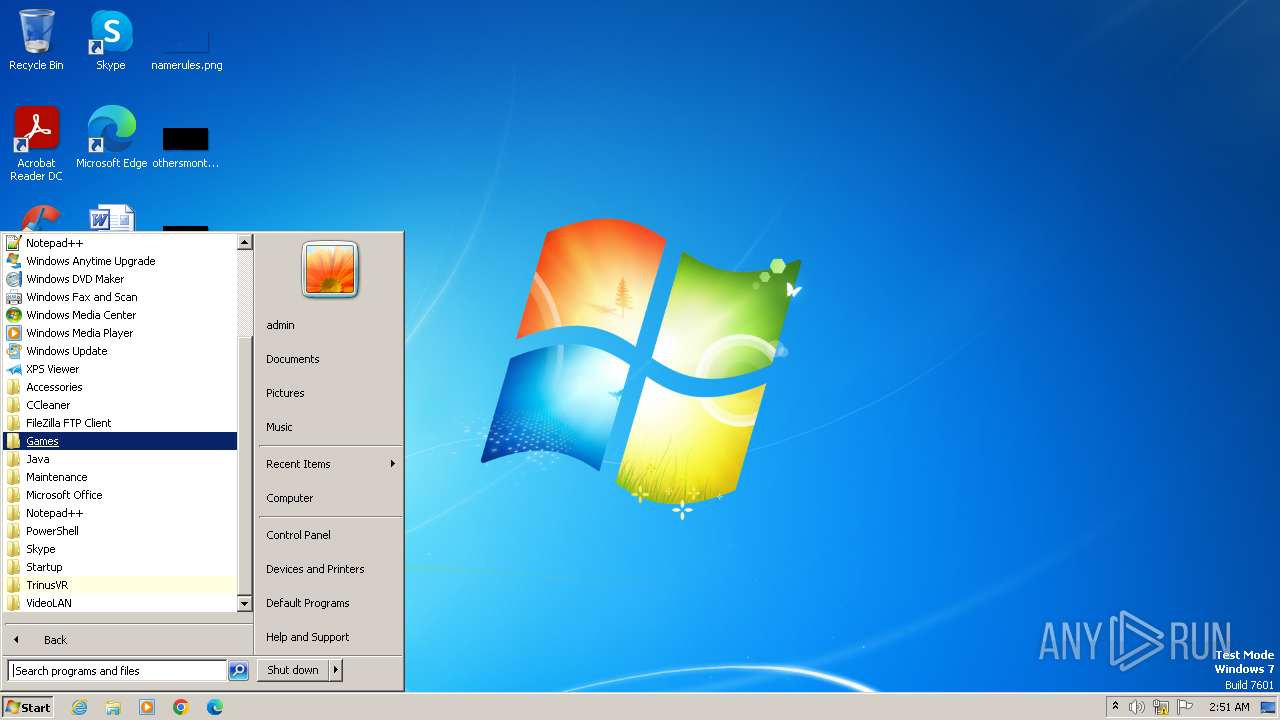Launch Windows Fax and Scan
Image resolution: width=1280 pixels, height=720 pixels.
point(120,297)
